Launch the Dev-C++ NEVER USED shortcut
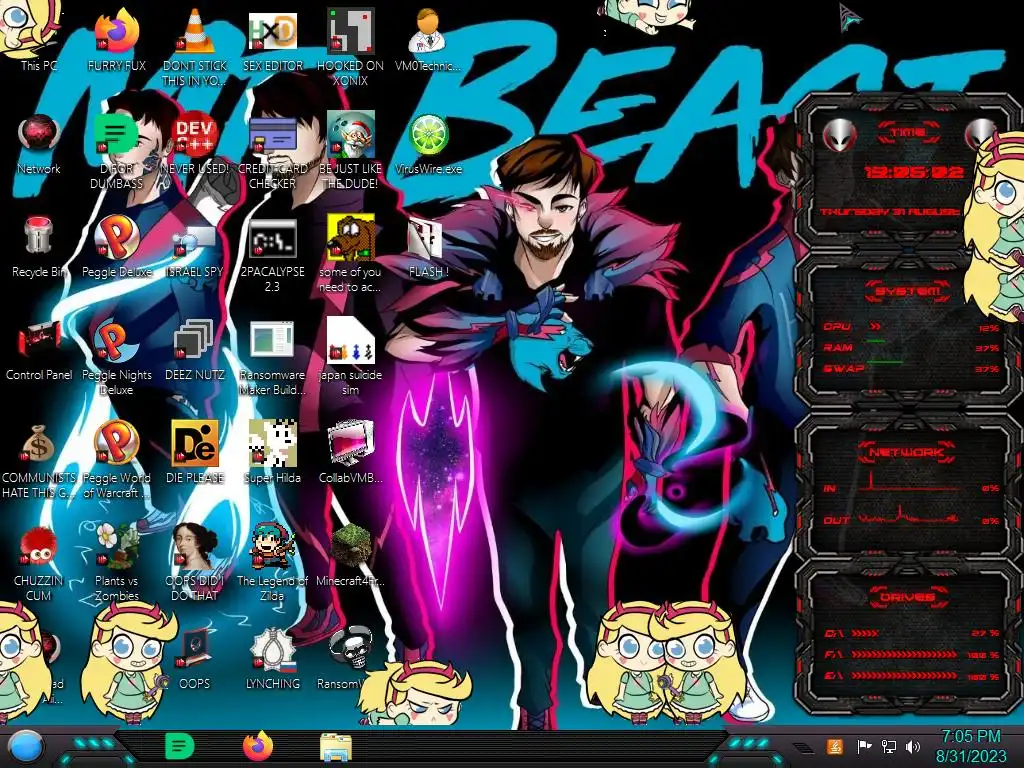Viewport: 1024px width, 768px height. 195,144
